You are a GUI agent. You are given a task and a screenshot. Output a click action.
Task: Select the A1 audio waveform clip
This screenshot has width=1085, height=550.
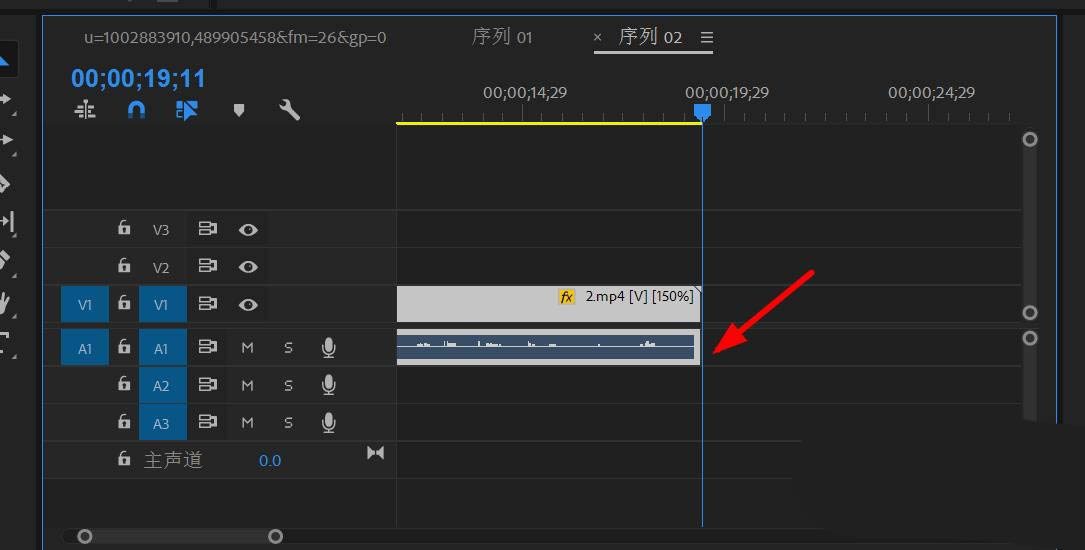549,347
